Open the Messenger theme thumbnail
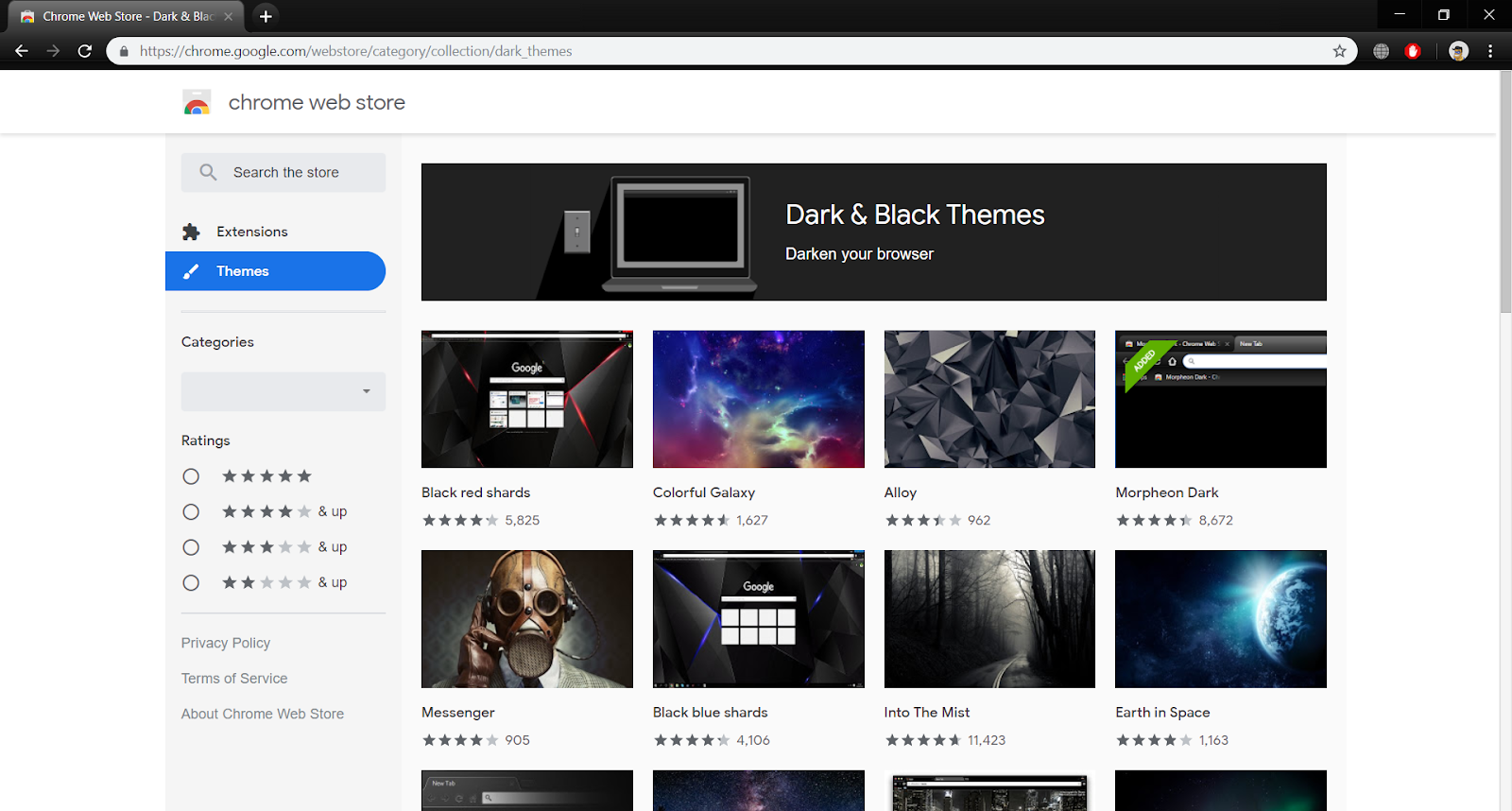1512x811 pixels. [527, 619]
